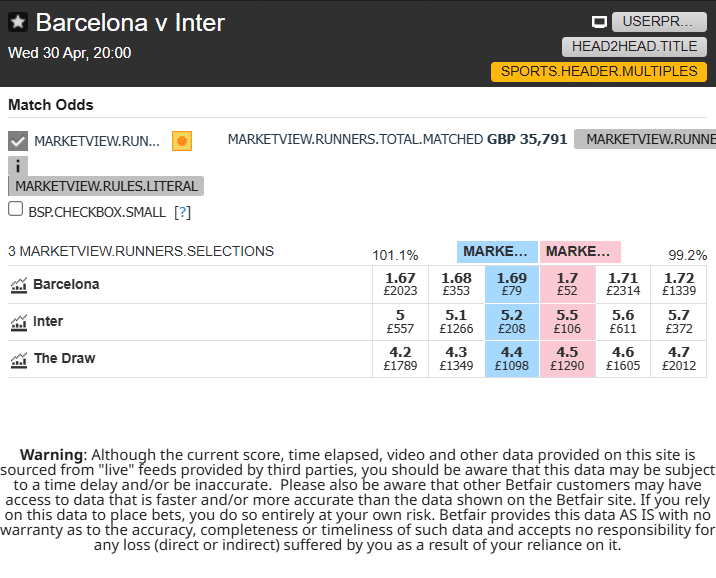This screenshot has width=716, height=578.
Task: Click the info 'i' icon above rules
Action: tap(18, 166)
